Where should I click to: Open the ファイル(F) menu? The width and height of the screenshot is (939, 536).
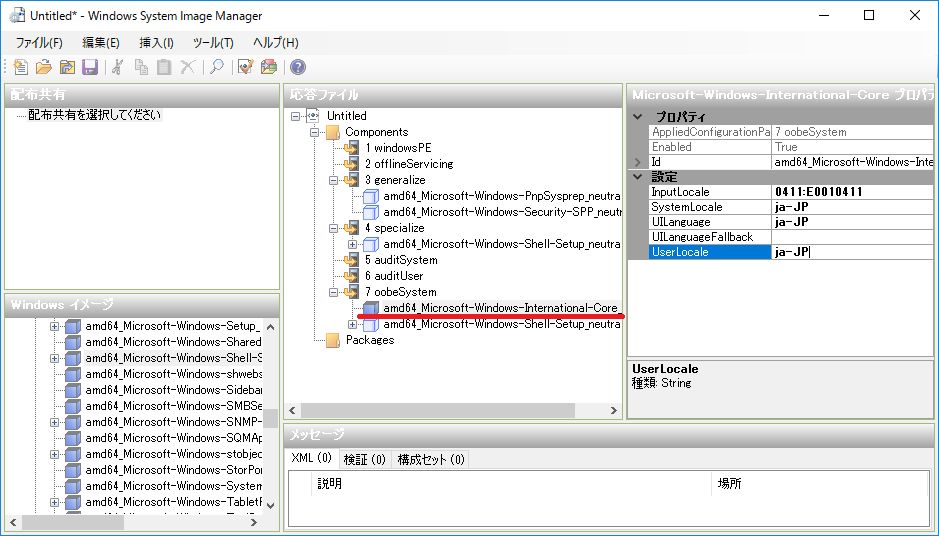pos(39,43)
